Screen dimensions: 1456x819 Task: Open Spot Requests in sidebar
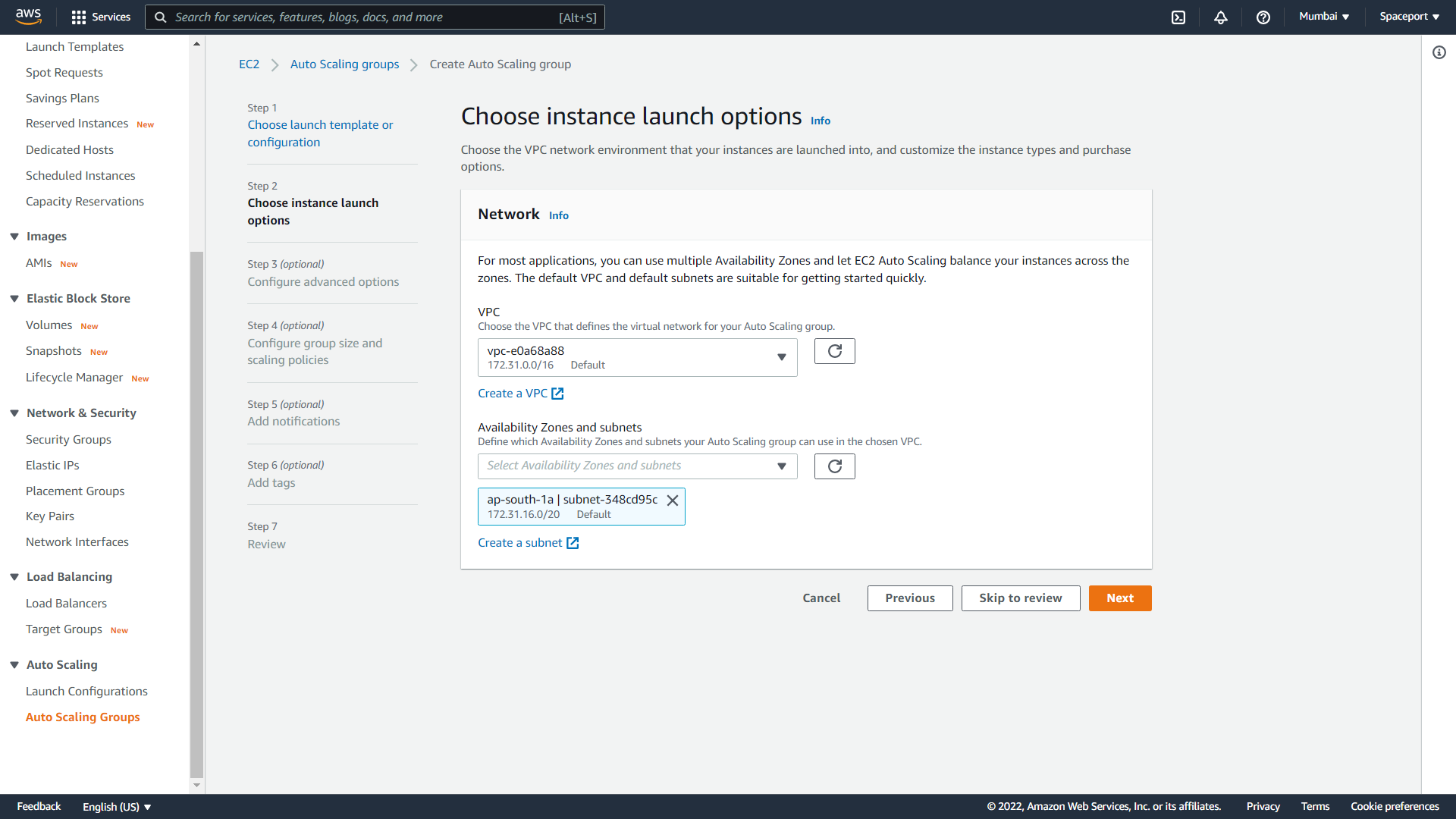tap(64, 72)
